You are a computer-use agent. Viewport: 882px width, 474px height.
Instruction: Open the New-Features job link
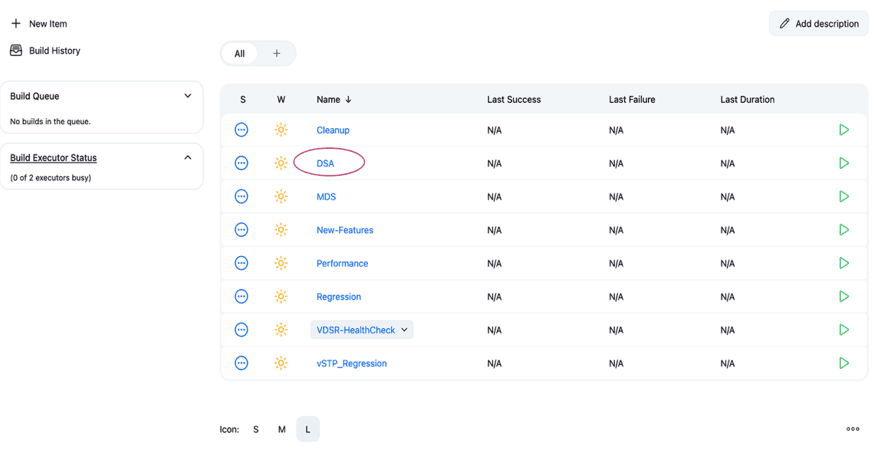(344, 230)
